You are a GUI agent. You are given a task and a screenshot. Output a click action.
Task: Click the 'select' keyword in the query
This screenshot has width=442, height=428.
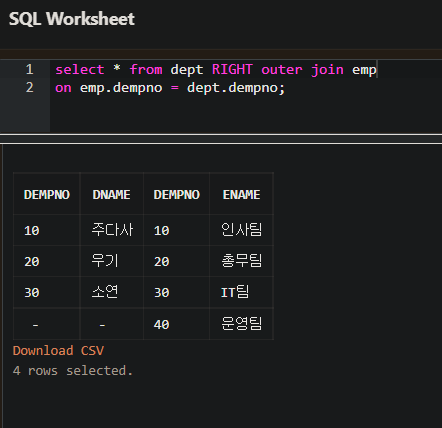tap(80, 70)
